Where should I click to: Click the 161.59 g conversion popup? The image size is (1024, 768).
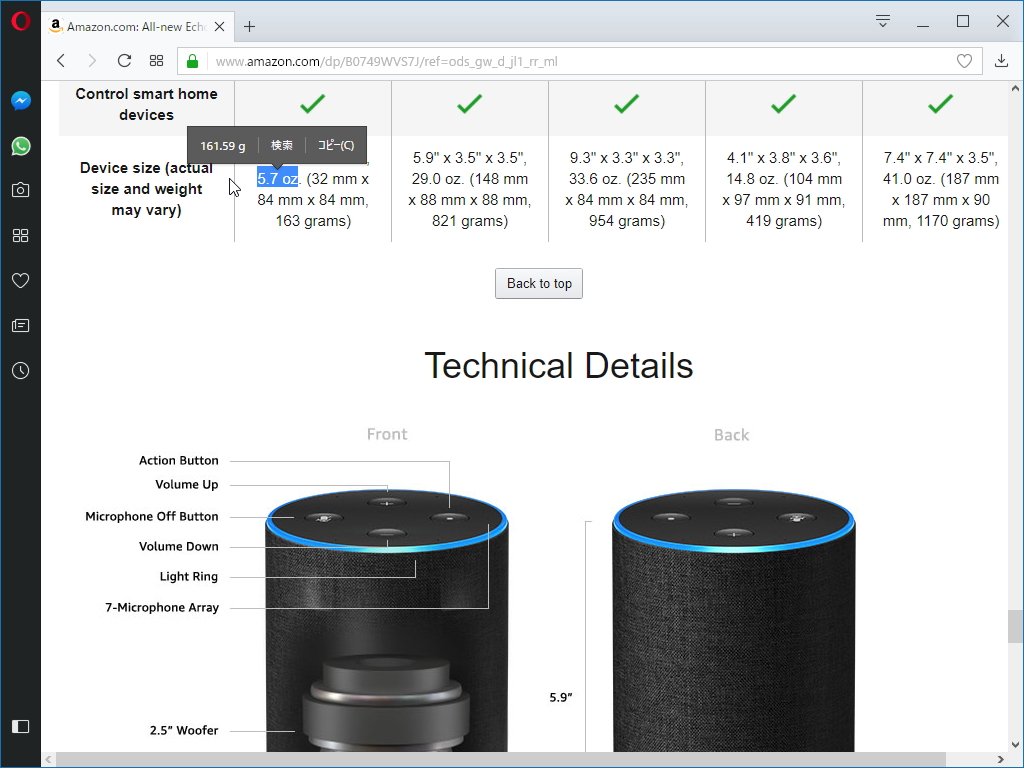(223, 146)
